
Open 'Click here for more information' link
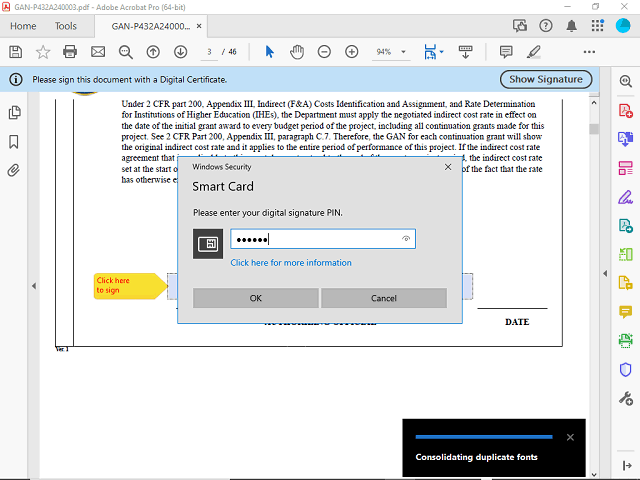coord(291,263)
